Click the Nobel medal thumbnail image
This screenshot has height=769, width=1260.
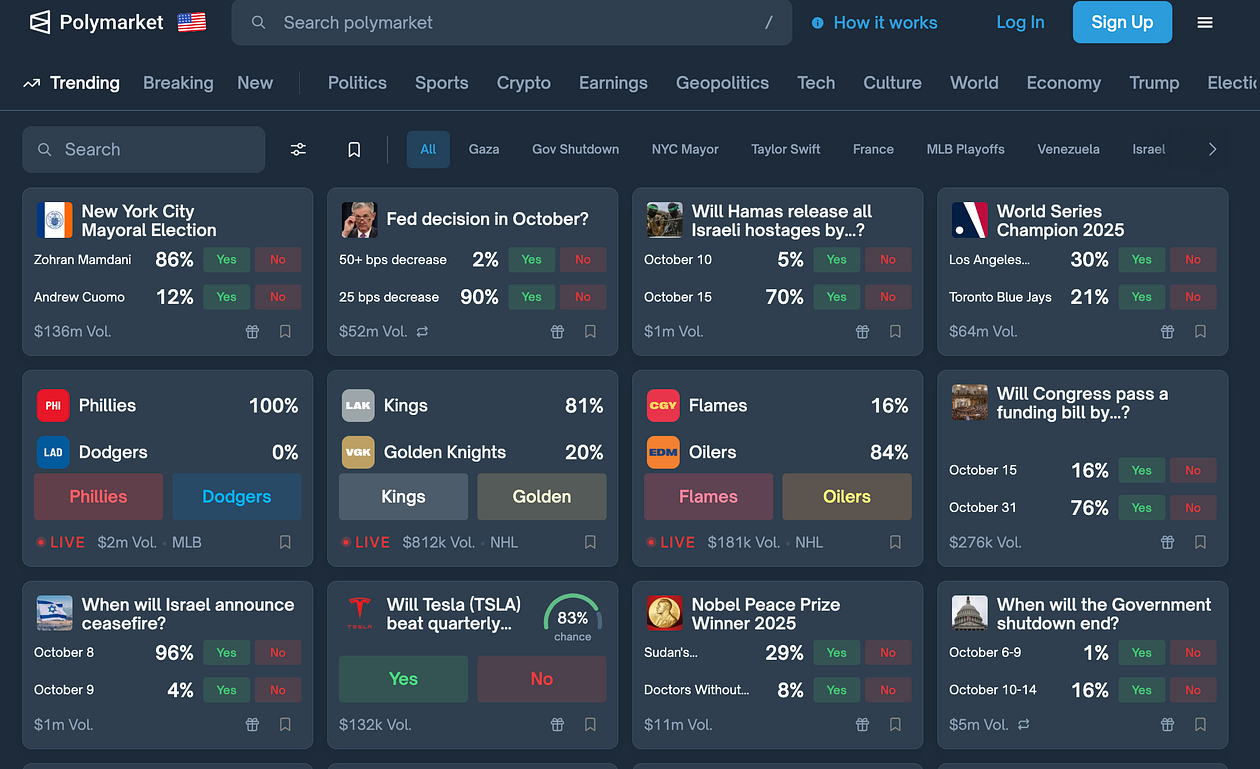[x=664, y=613]
